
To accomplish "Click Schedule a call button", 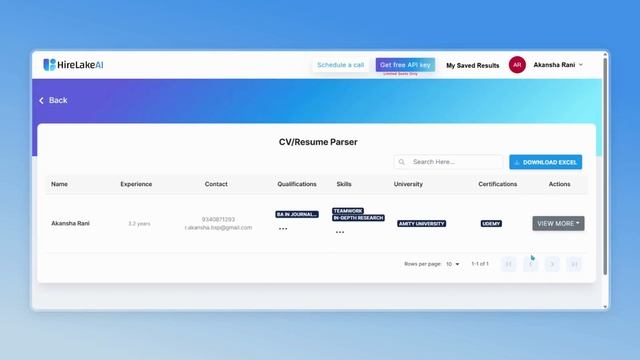I will (x=340, y=65).
